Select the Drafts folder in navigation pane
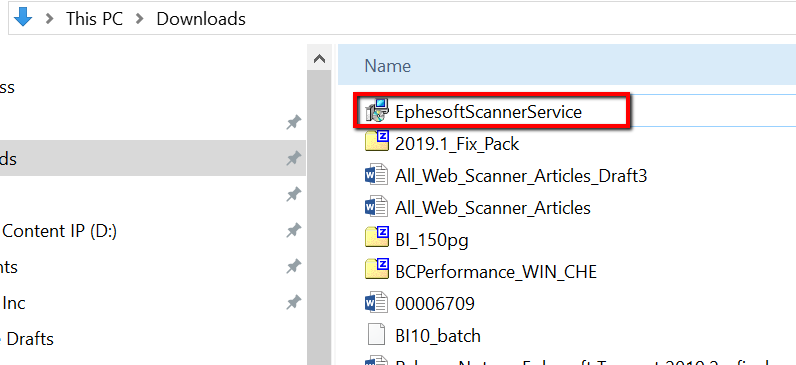The height and width of the screenshot is (365, 796). coord(30,339)
